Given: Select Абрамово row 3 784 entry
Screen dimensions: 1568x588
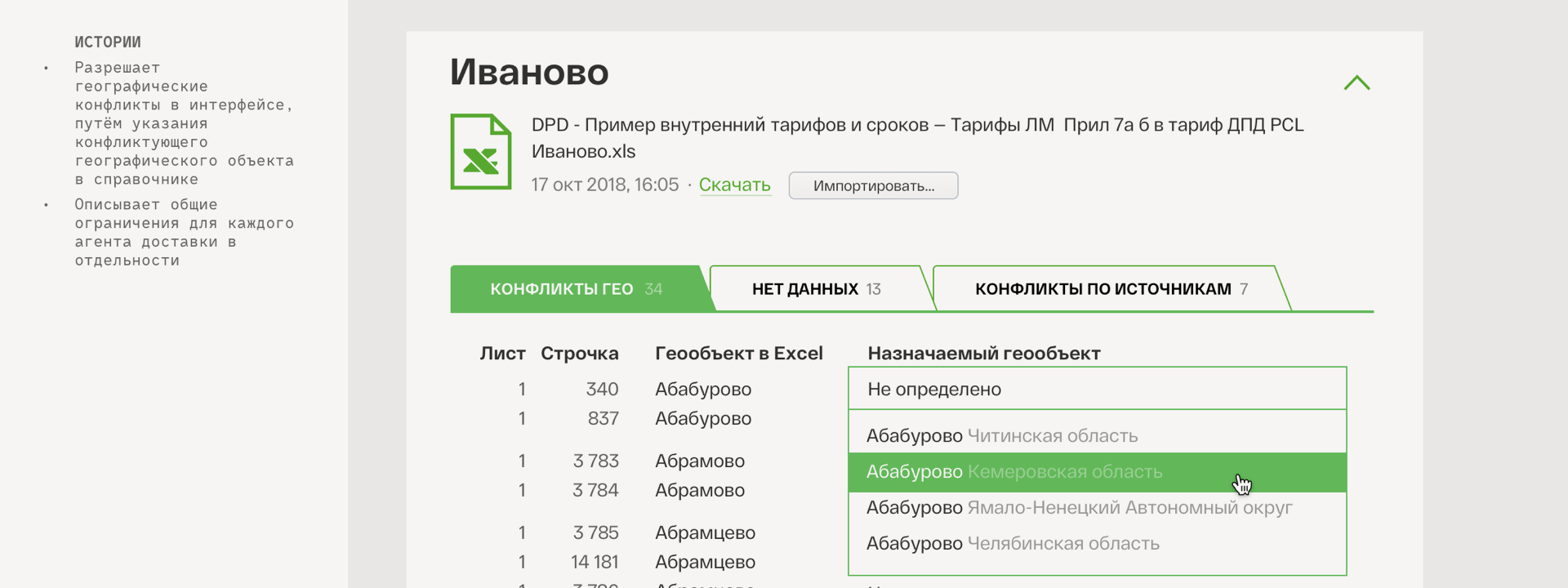Looking at the screenshot, I should click(x=699, y=491).
